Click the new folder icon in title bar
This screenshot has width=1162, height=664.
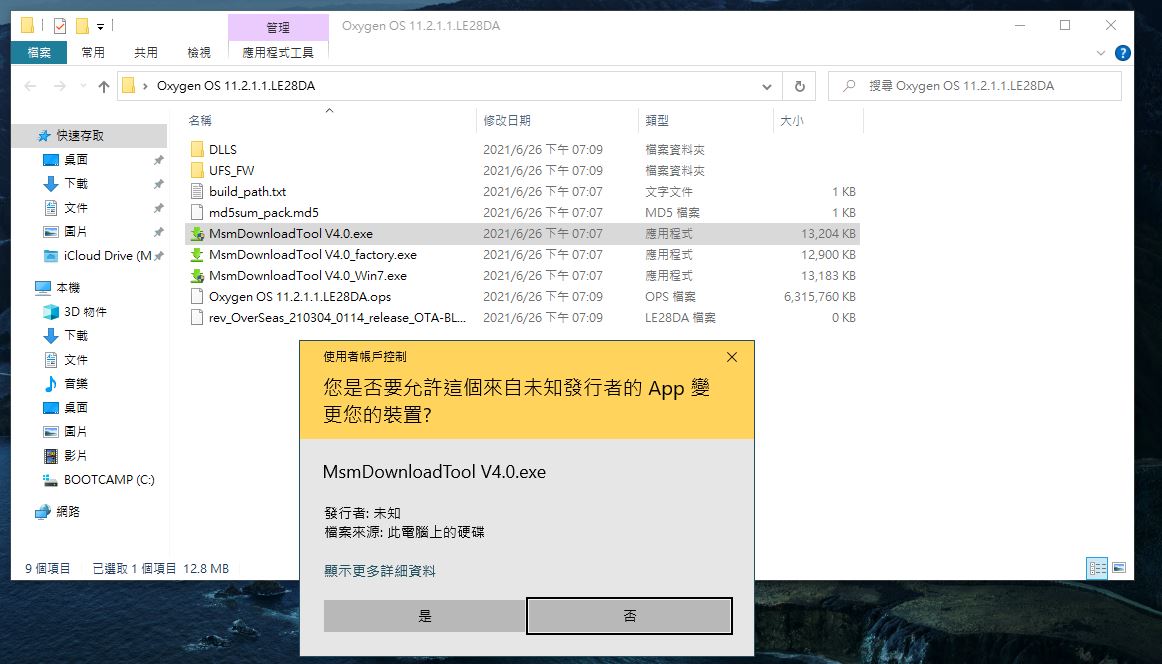[x=82, y=26]
